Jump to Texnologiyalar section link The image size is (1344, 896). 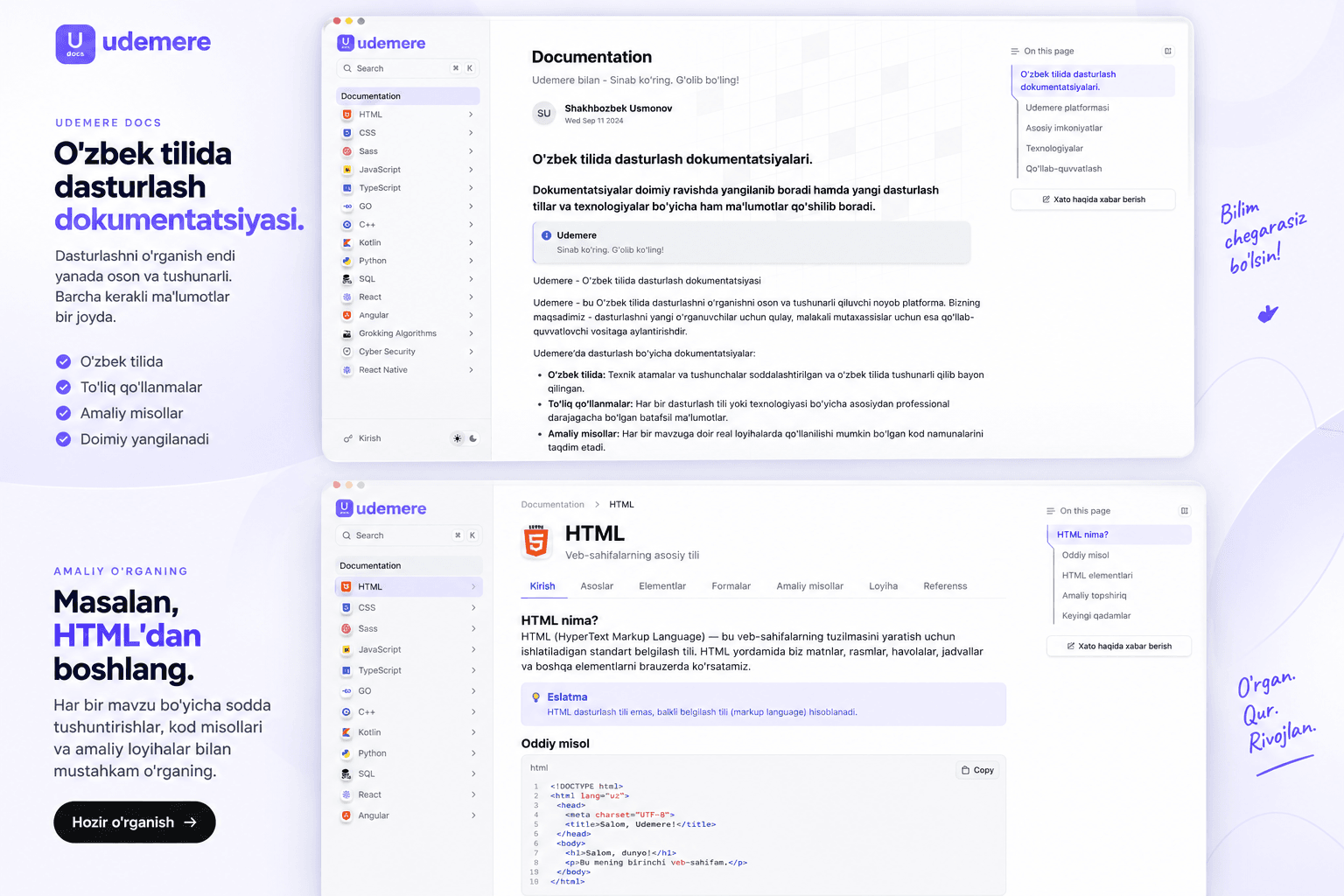pyautogui.click(x=1054, y=149)
